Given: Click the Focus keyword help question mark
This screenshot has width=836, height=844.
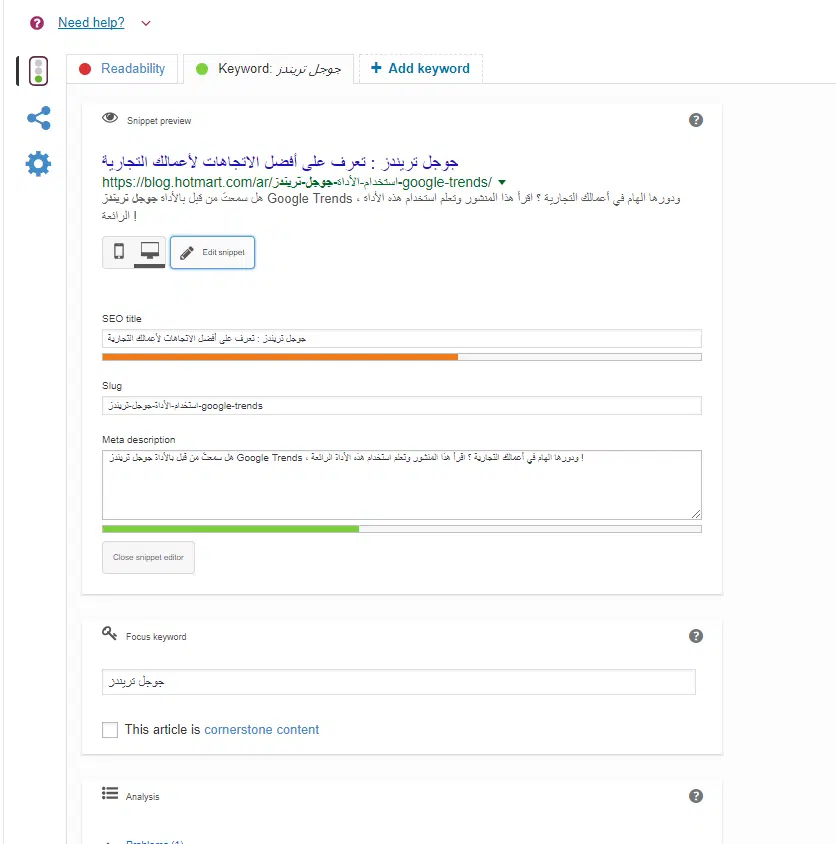Looking at the screenshot, I should (696, 636).
